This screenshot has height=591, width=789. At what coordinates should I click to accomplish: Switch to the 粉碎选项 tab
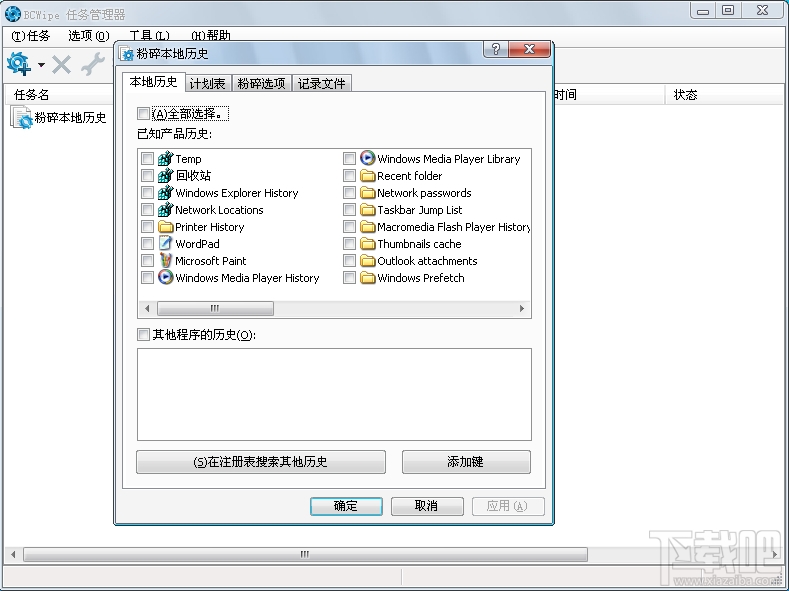pyautogui.click(x=261, y=83)
